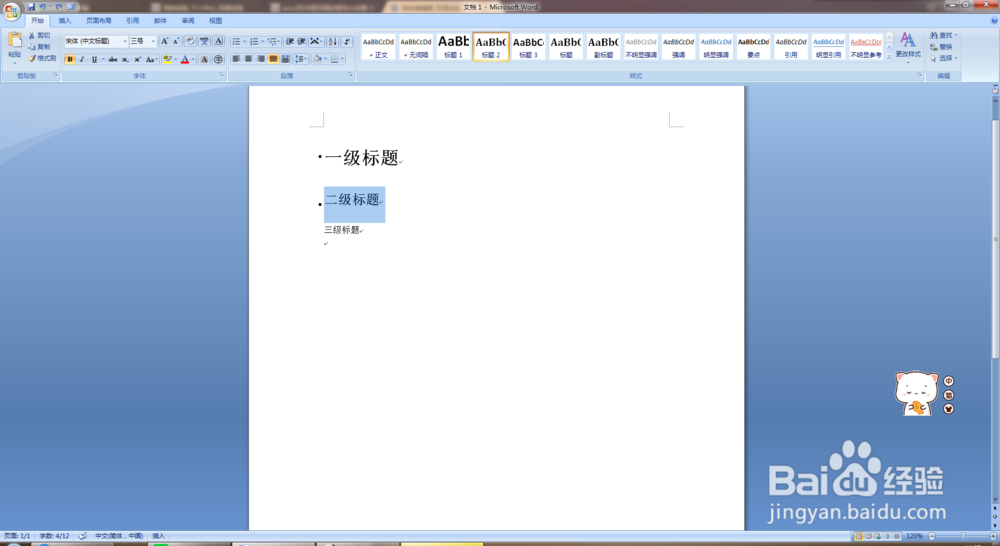1000x546 pixels.
Task: Undo last action in quick access toolbar
Action: (43, 6)
